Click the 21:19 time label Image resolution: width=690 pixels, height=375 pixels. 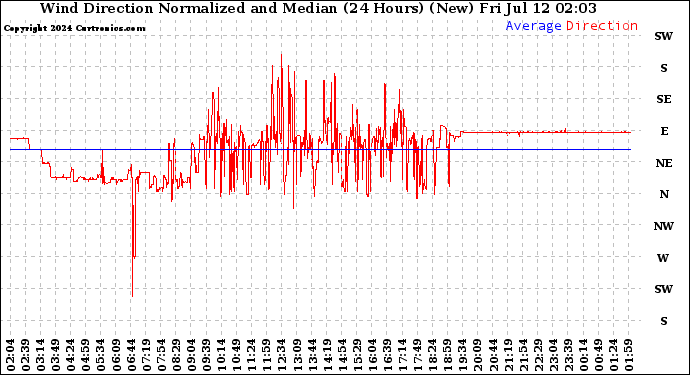coord(507,355)
